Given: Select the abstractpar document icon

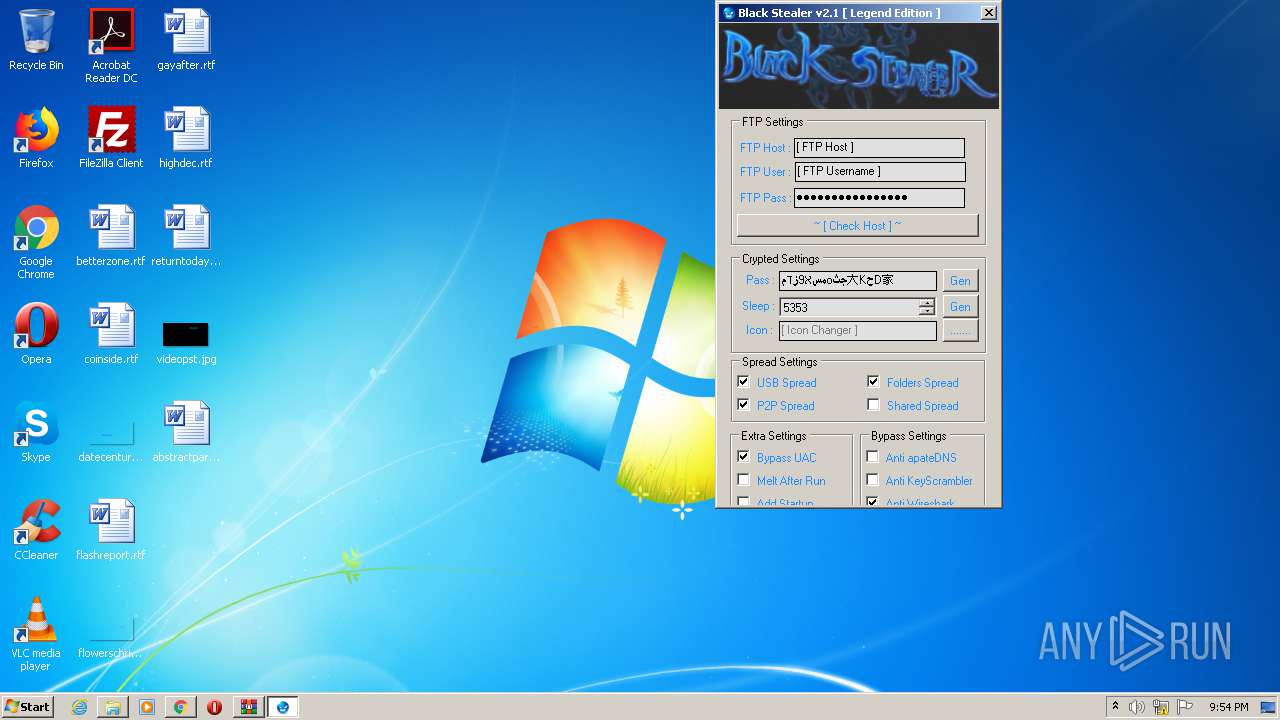Looking at the screenshot, I should 186,432.
